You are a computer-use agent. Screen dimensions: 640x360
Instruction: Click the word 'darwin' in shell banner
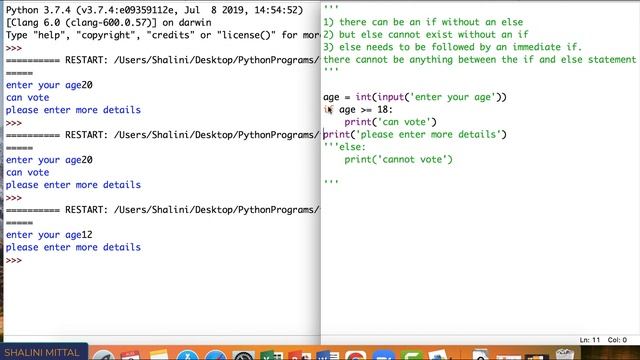(195, 22)
